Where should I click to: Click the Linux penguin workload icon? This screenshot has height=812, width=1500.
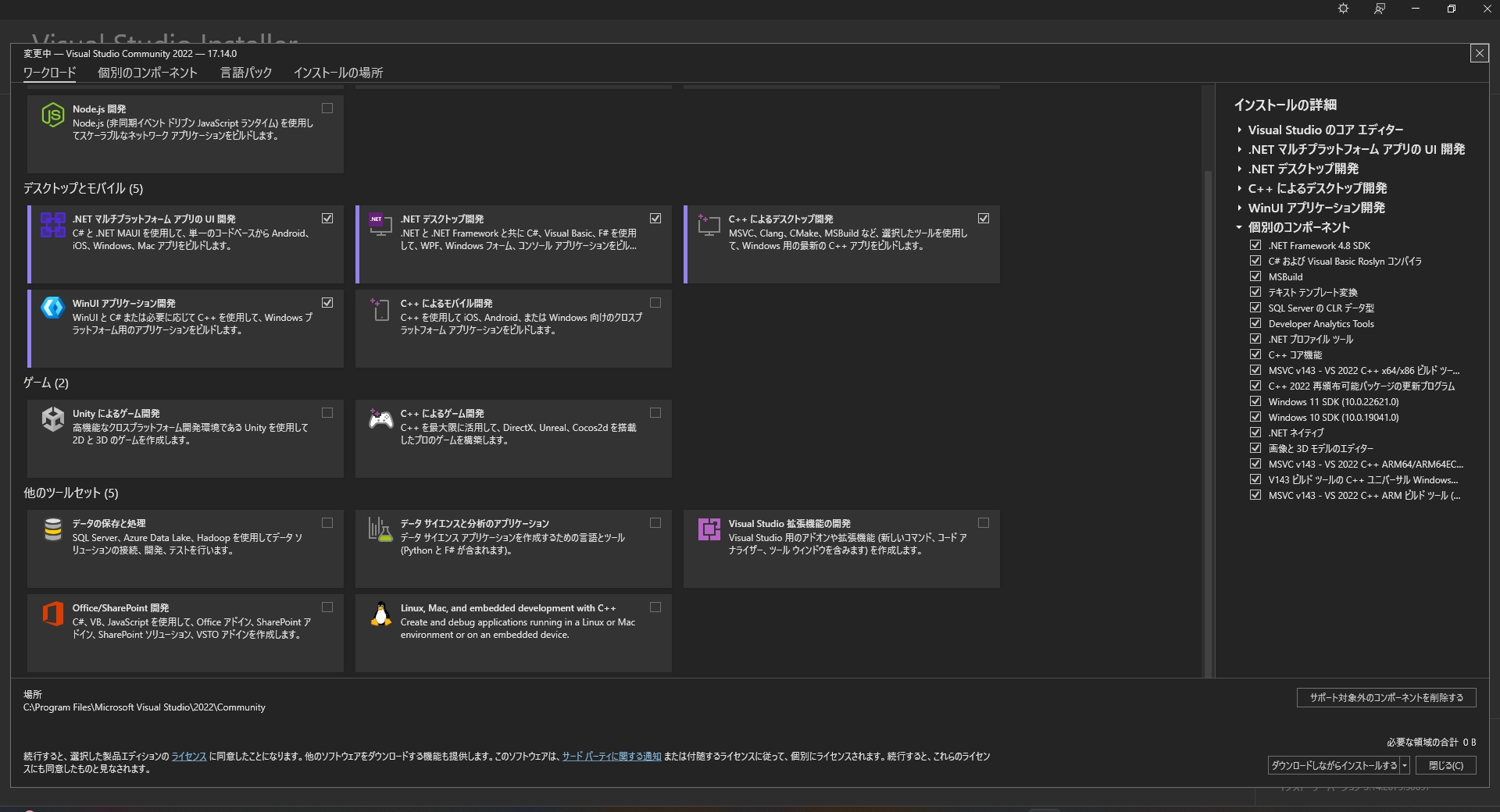(x=380, y=614)
